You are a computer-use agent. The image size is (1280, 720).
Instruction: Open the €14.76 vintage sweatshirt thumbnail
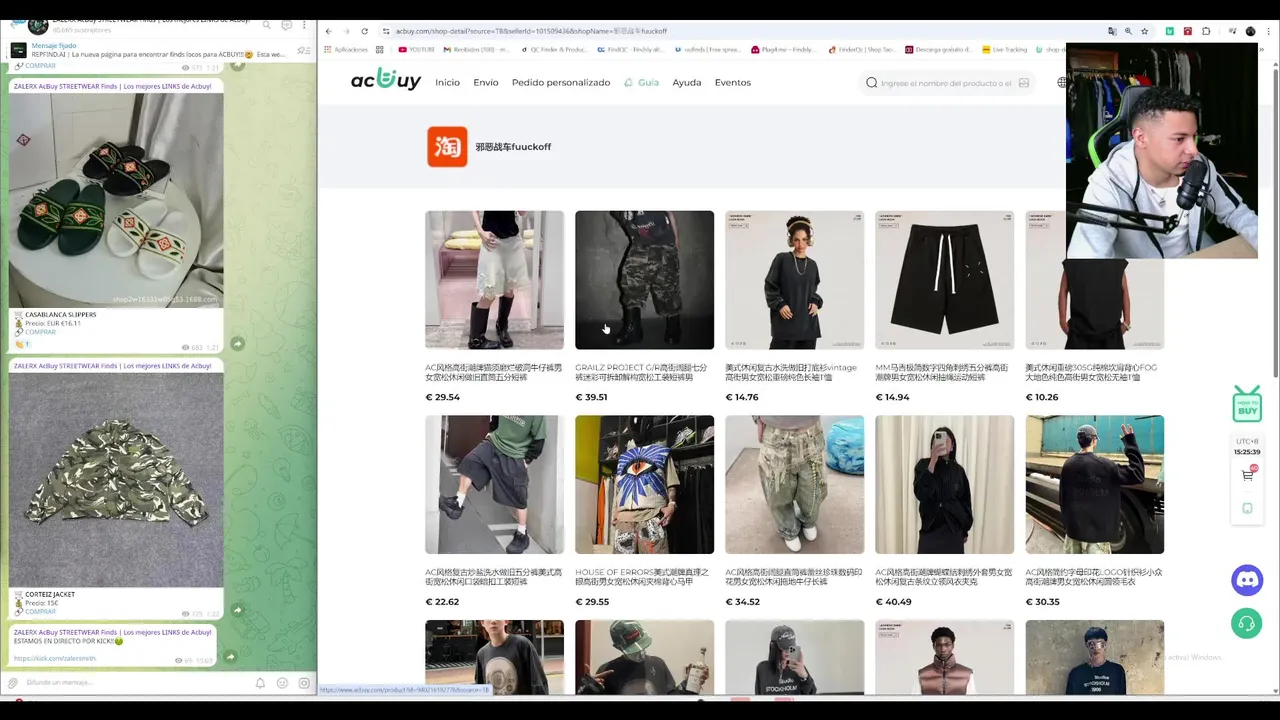[x=794, y=280]
